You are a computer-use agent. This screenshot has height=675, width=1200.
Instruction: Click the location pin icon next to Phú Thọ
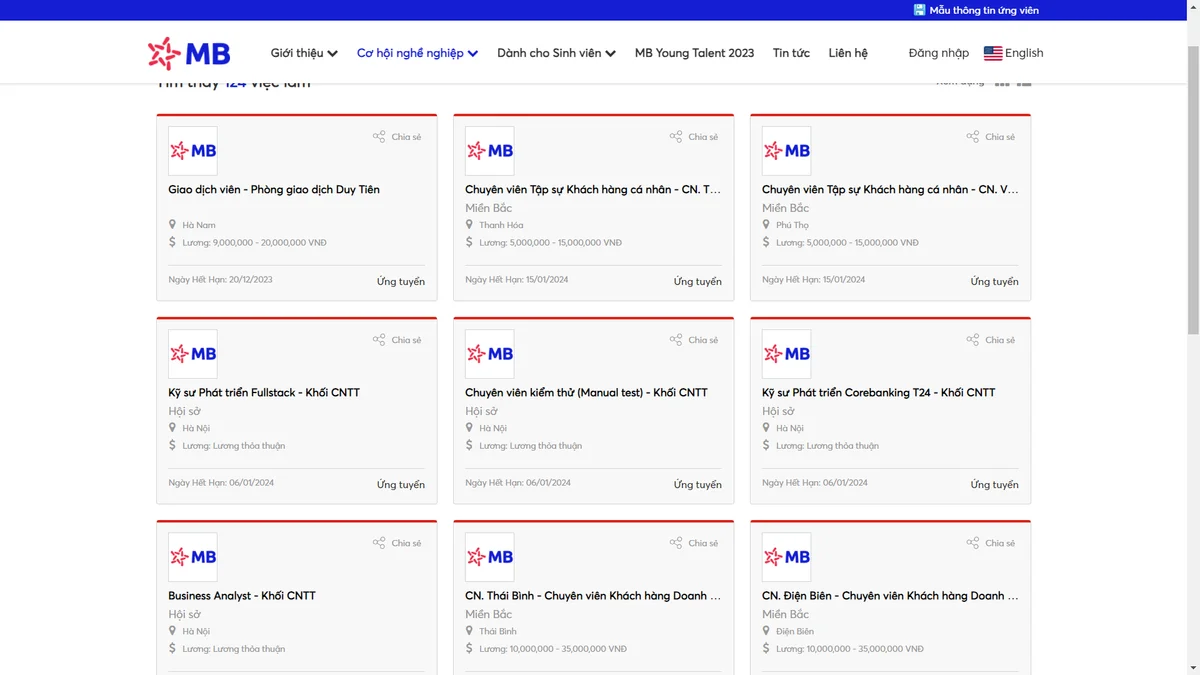pyautogui.click(x=766, y=225)
